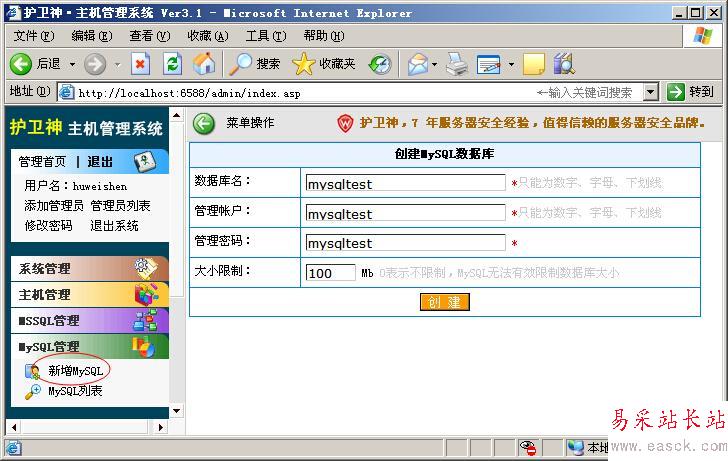
Task: Click sidebar vertical scrollbar up arrow
Action: 177,115
